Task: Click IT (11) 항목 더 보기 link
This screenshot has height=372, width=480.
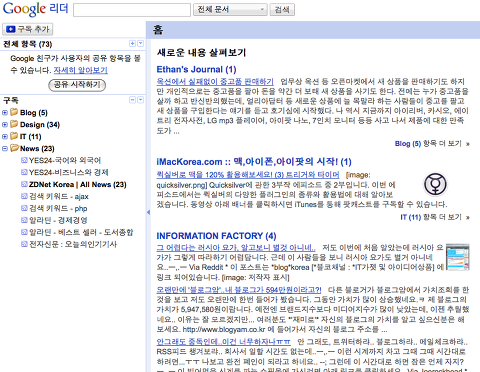Action: 435,217
